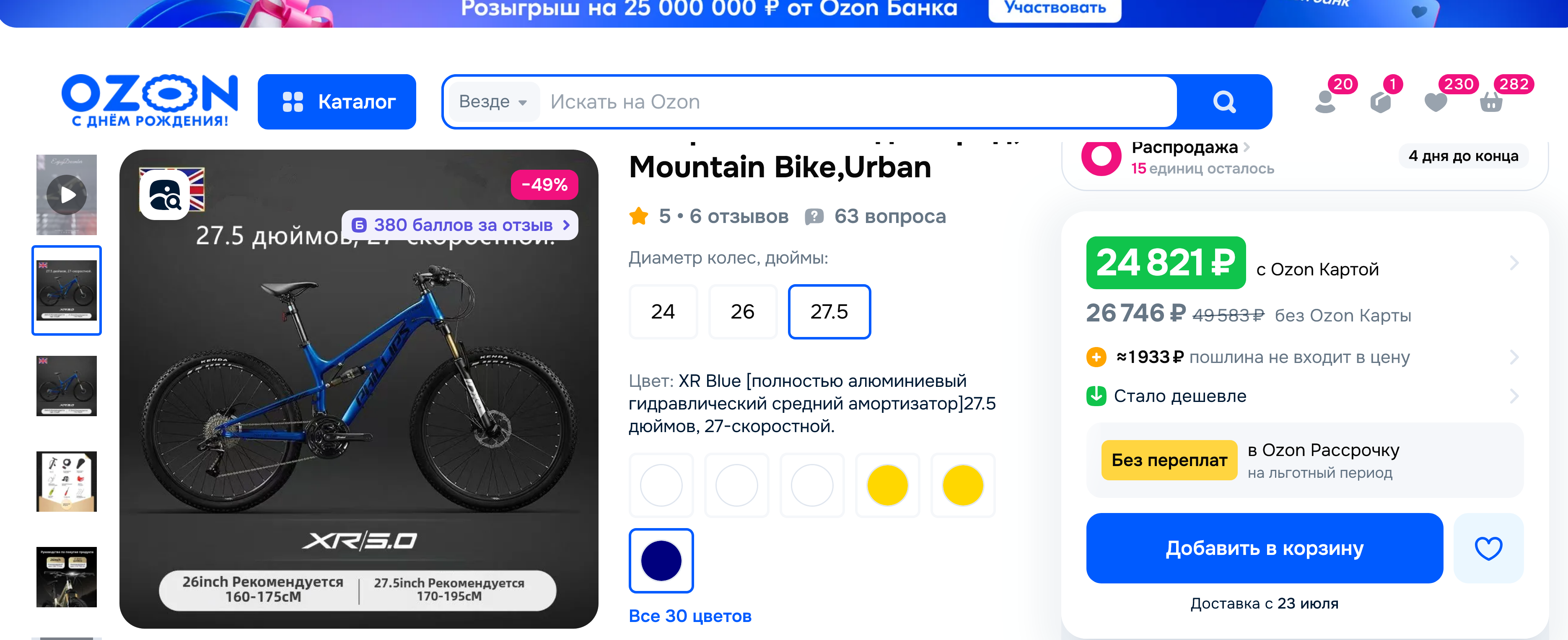Open the Все 30 цветов link
1568x640 pixels.
point(689,616)
